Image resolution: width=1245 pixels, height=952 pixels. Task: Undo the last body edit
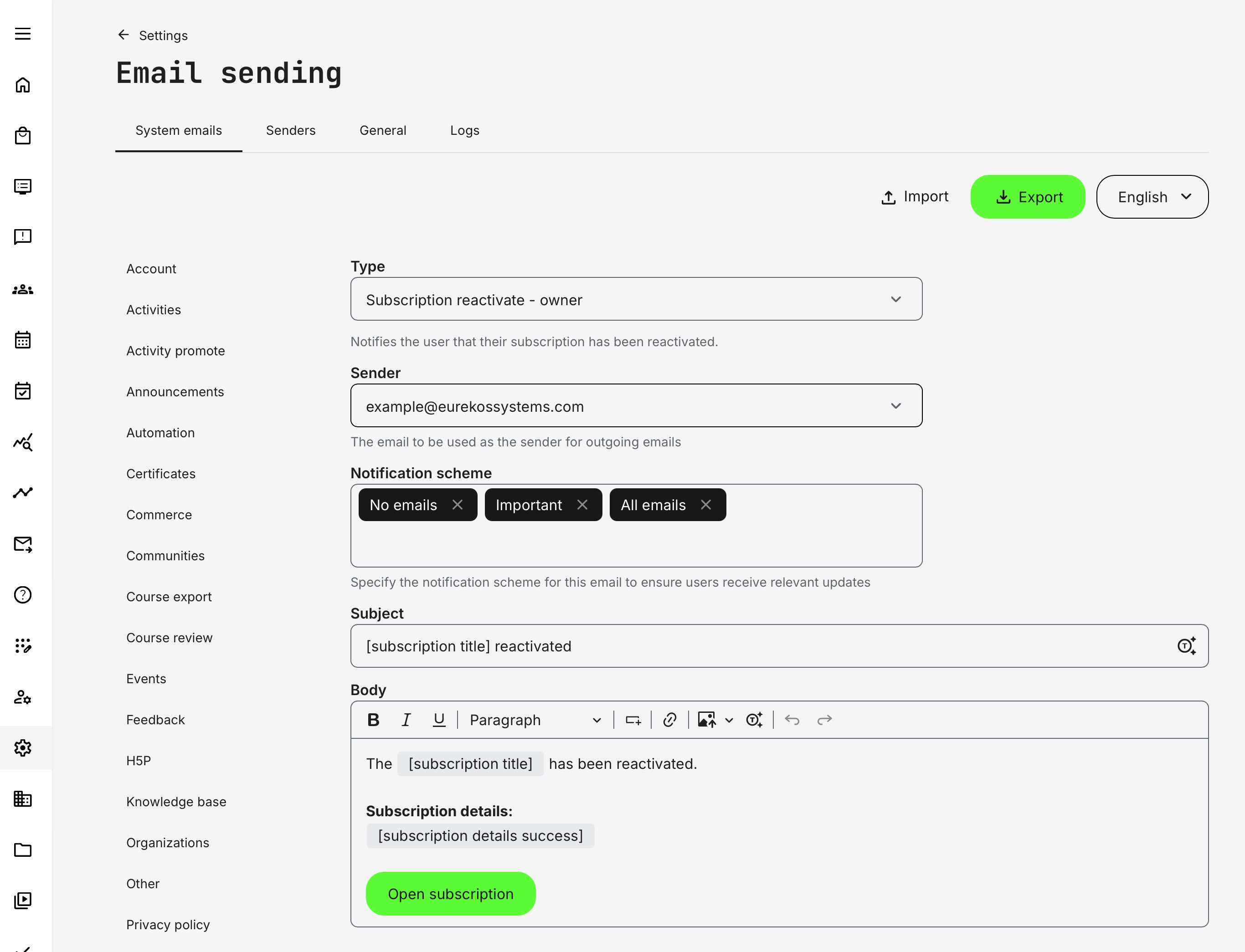coord(792,720)
